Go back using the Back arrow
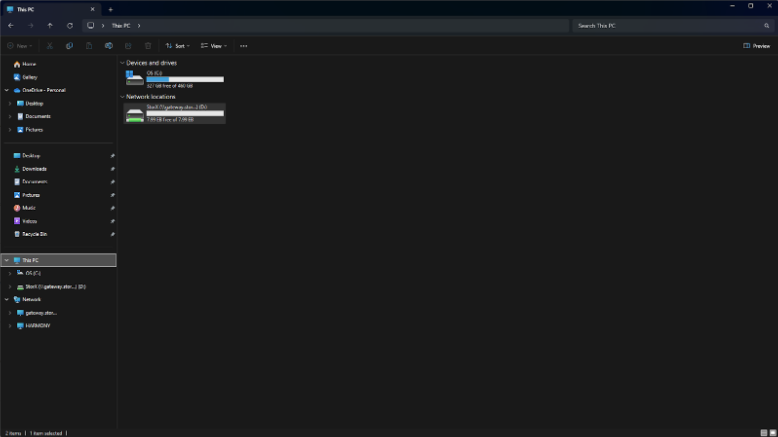This screenshot has height=437, width=778. pyautogui.click(x=11, y=26)
